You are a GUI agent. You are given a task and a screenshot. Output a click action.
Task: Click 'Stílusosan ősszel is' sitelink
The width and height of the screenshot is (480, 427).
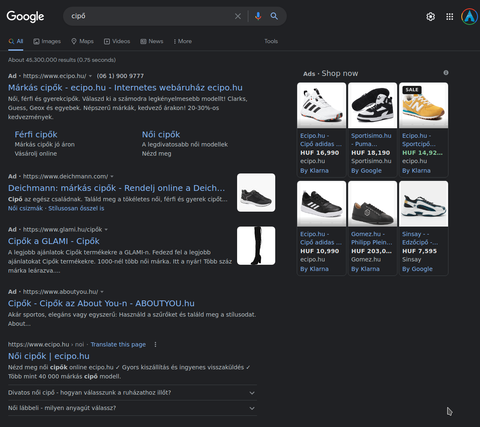pyautogui.click(x=76, y=208)
